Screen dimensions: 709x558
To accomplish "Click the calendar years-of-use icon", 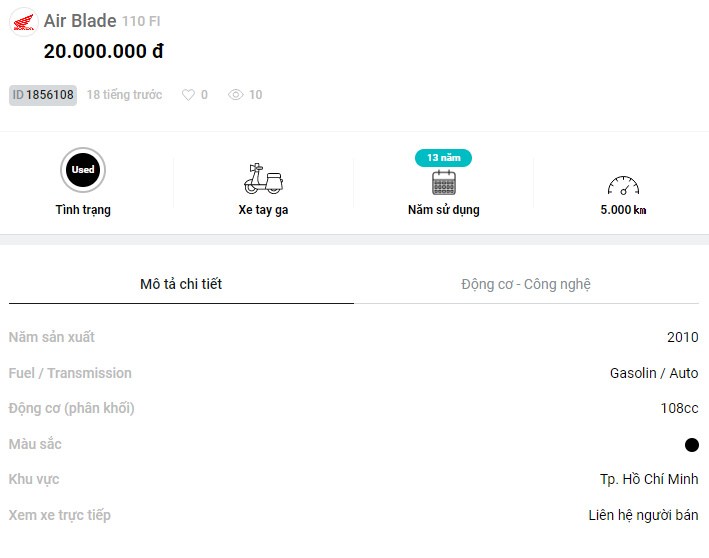I will [x=444, y=182].
